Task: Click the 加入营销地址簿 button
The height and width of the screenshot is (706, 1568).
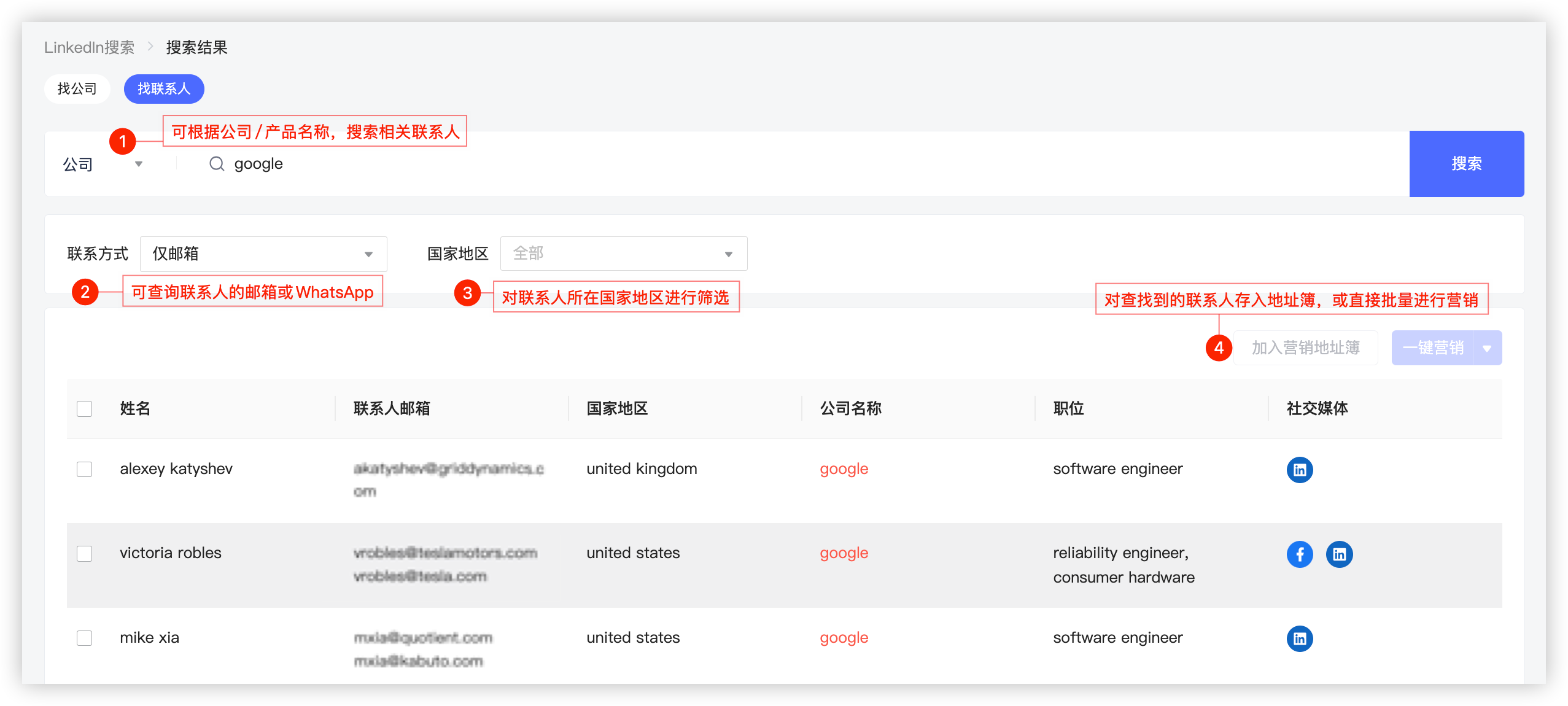Action: coord(1305,348)
